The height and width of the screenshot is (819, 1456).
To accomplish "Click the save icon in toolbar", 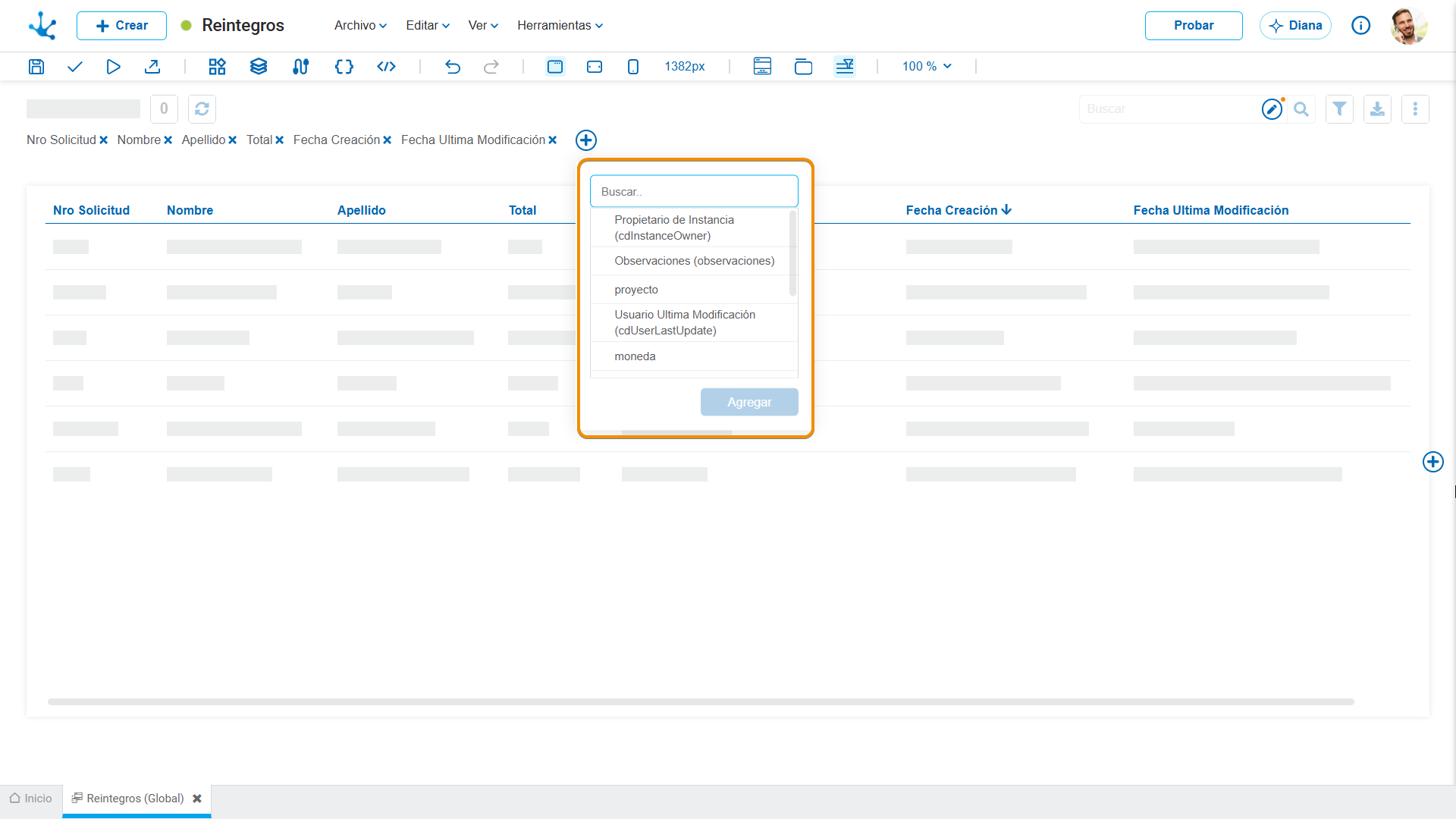I will 36,67.
